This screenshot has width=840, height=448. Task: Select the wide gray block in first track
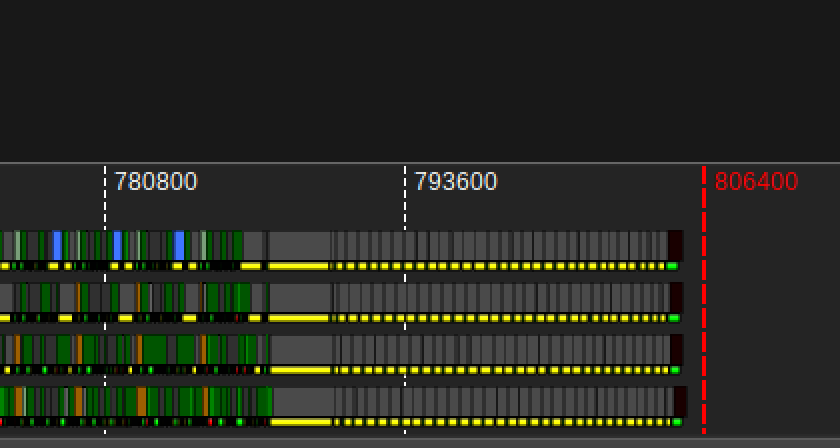click(x=299, y=246)
